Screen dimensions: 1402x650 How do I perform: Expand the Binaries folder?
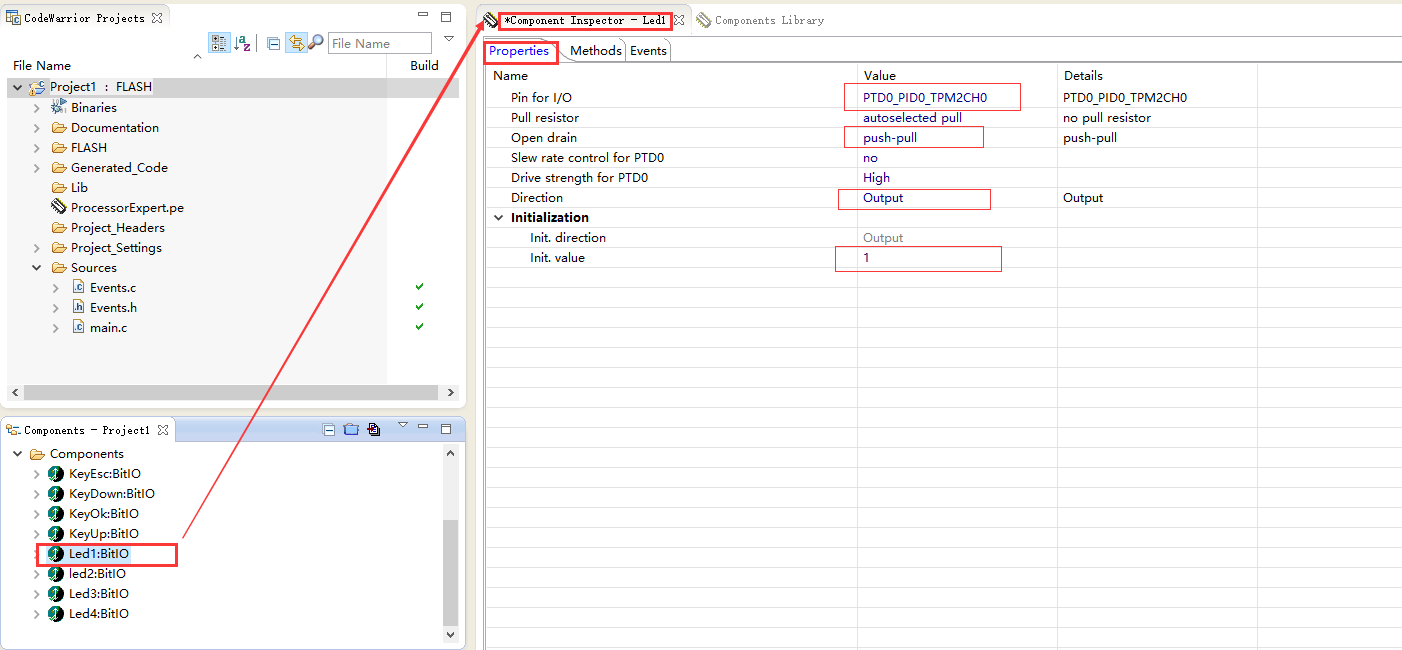click(x=37, y=108)
